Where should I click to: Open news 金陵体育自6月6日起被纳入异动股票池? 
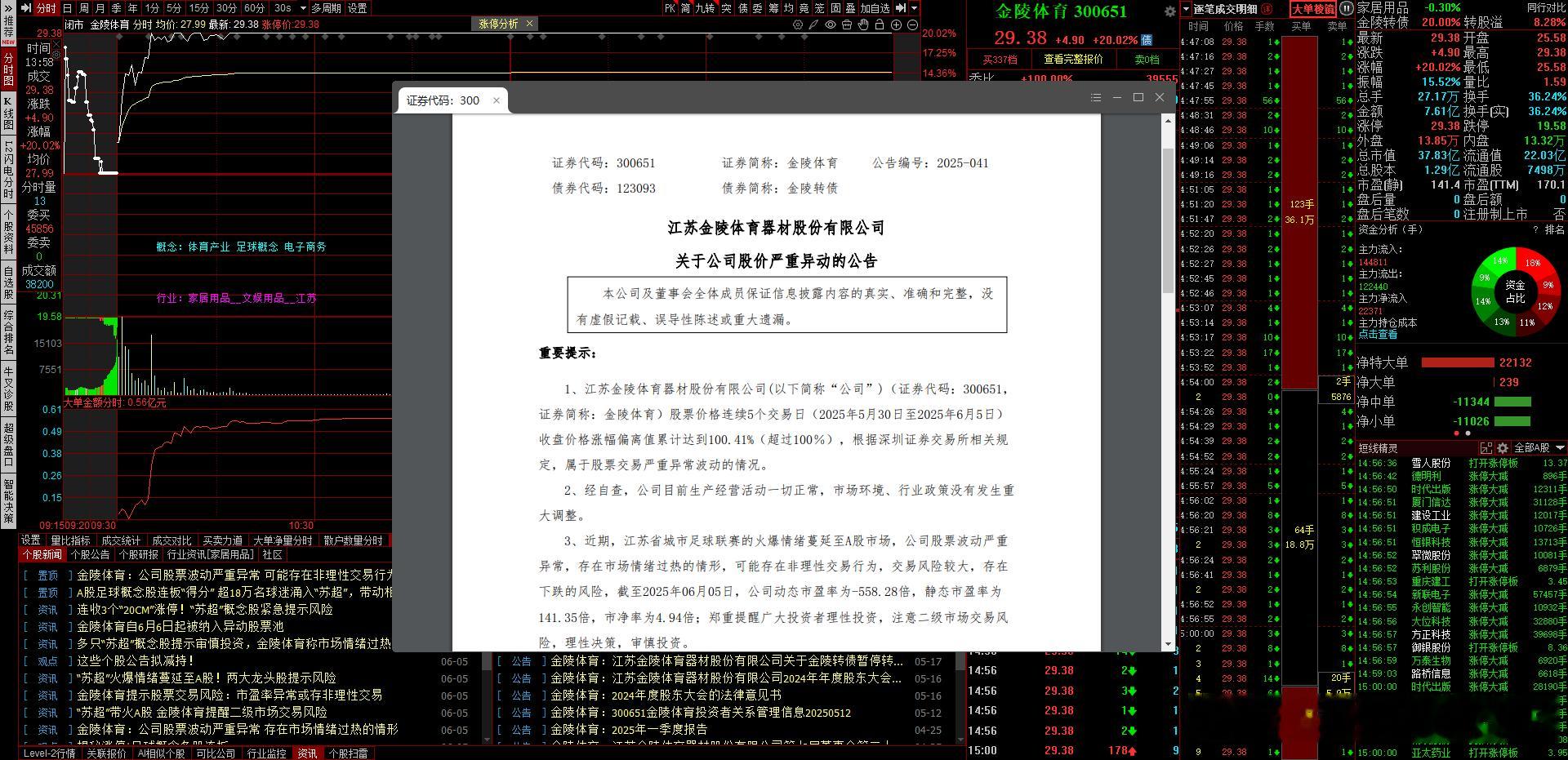point(180,626)
